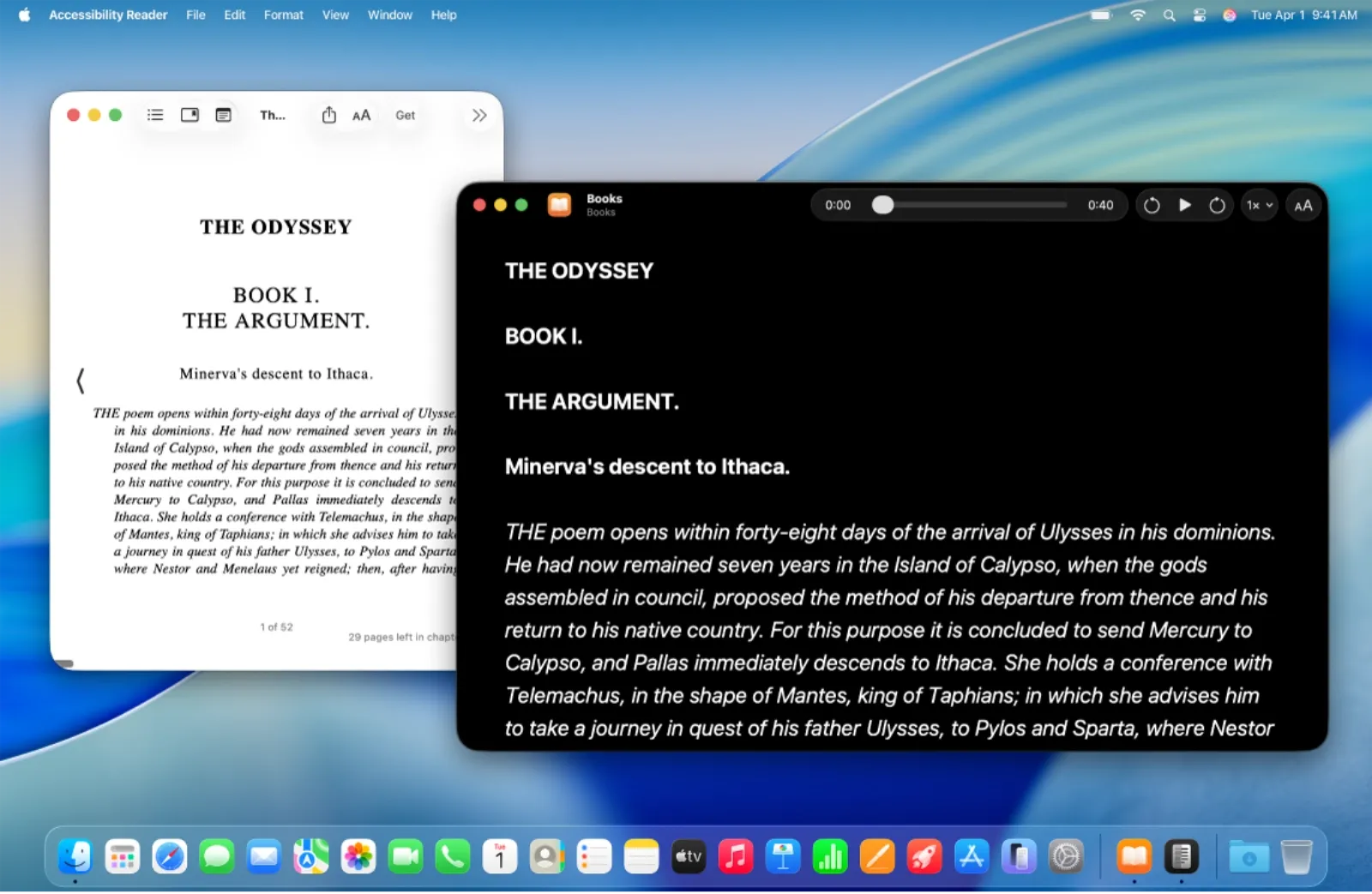This screenshot has height=894, width=1372.
Task: Click the Get button in Books
Action: click(x=405, y=114)
